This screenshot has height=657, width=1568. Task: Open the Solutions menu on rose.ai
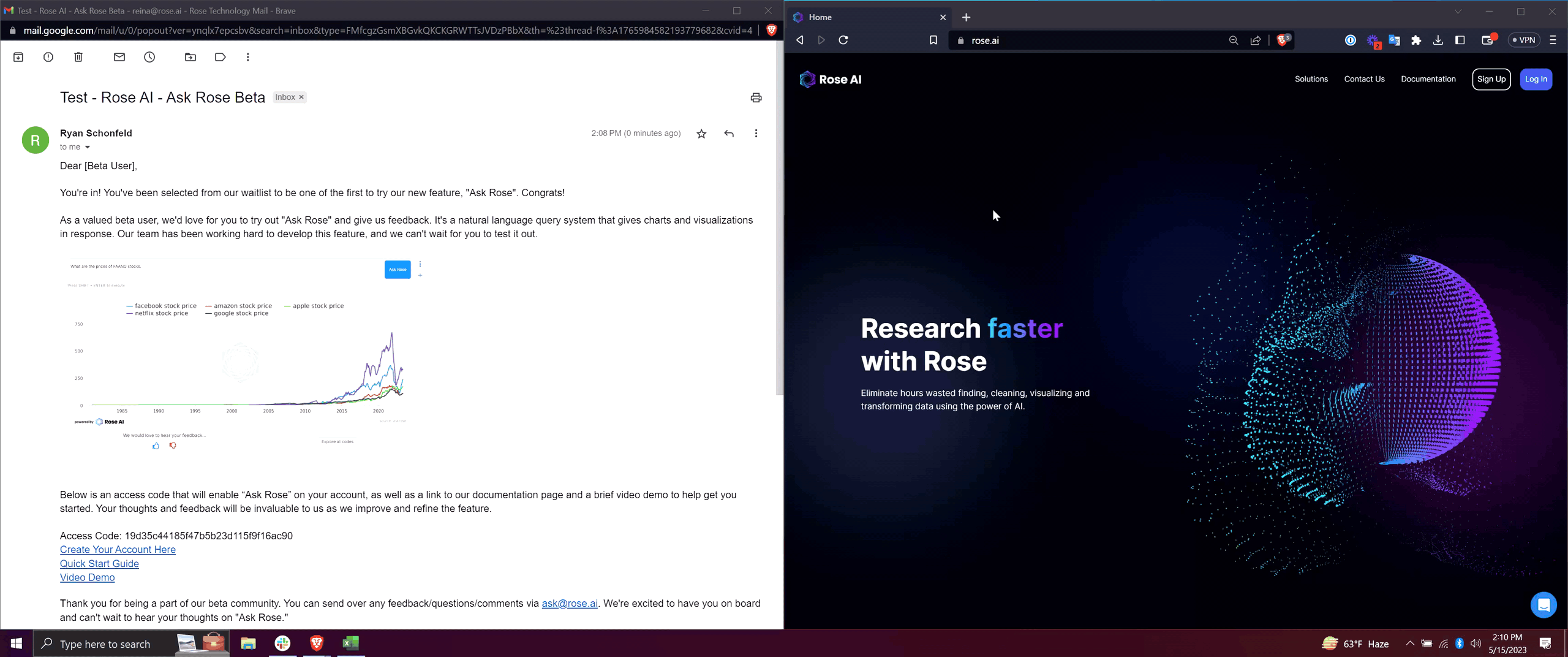[1311, 79]
